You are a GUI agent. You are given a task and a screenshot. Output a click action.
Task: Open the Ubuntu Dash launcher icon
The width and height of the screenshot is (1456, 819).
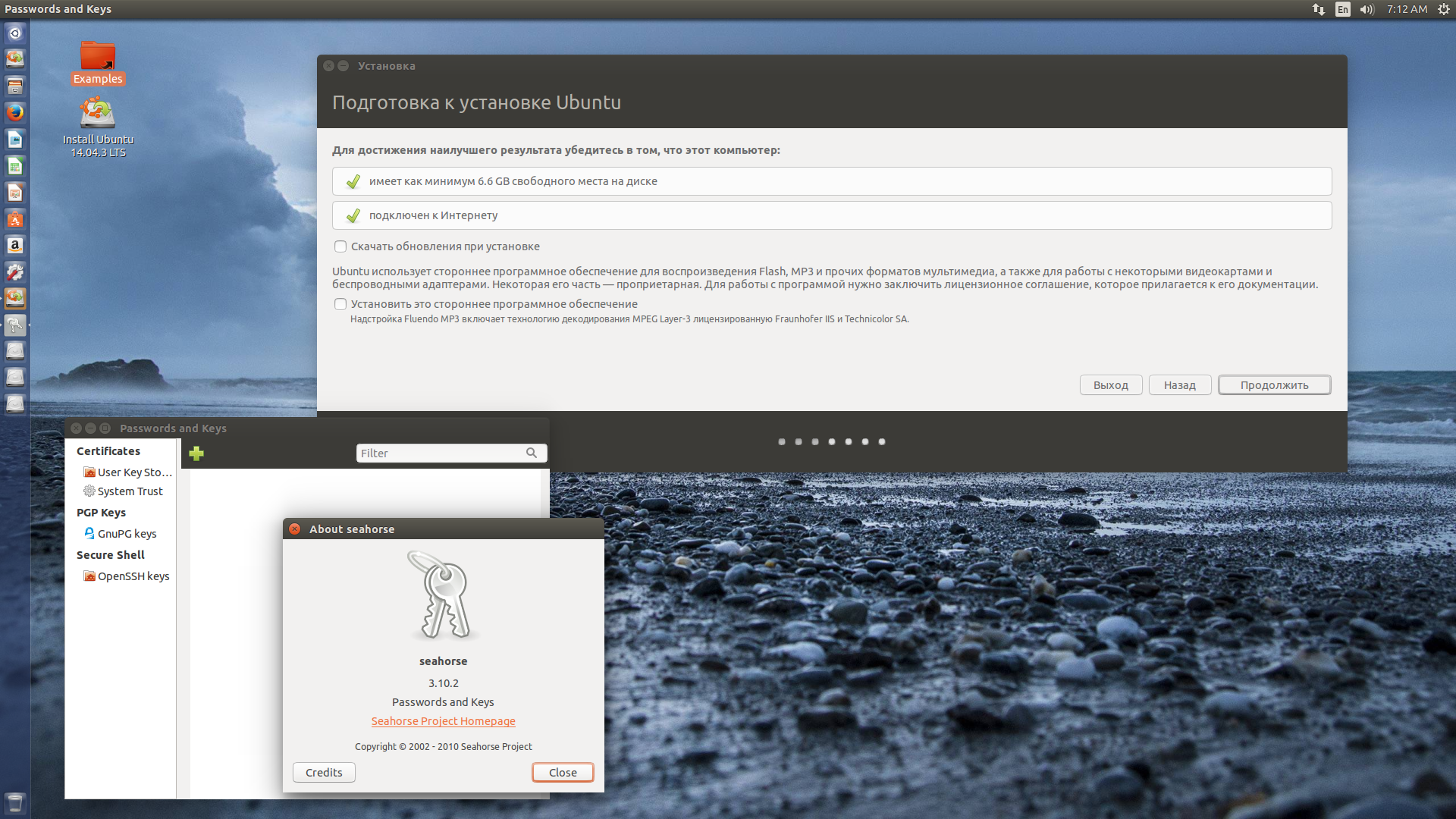pos(15,33)
